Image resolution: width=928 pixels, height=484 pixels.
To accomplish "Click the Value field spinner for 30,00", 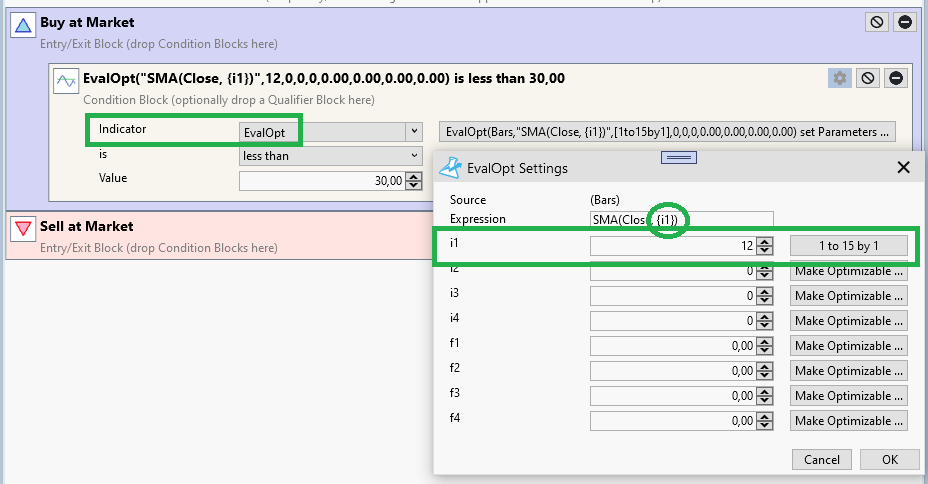I will pos(413,181).
